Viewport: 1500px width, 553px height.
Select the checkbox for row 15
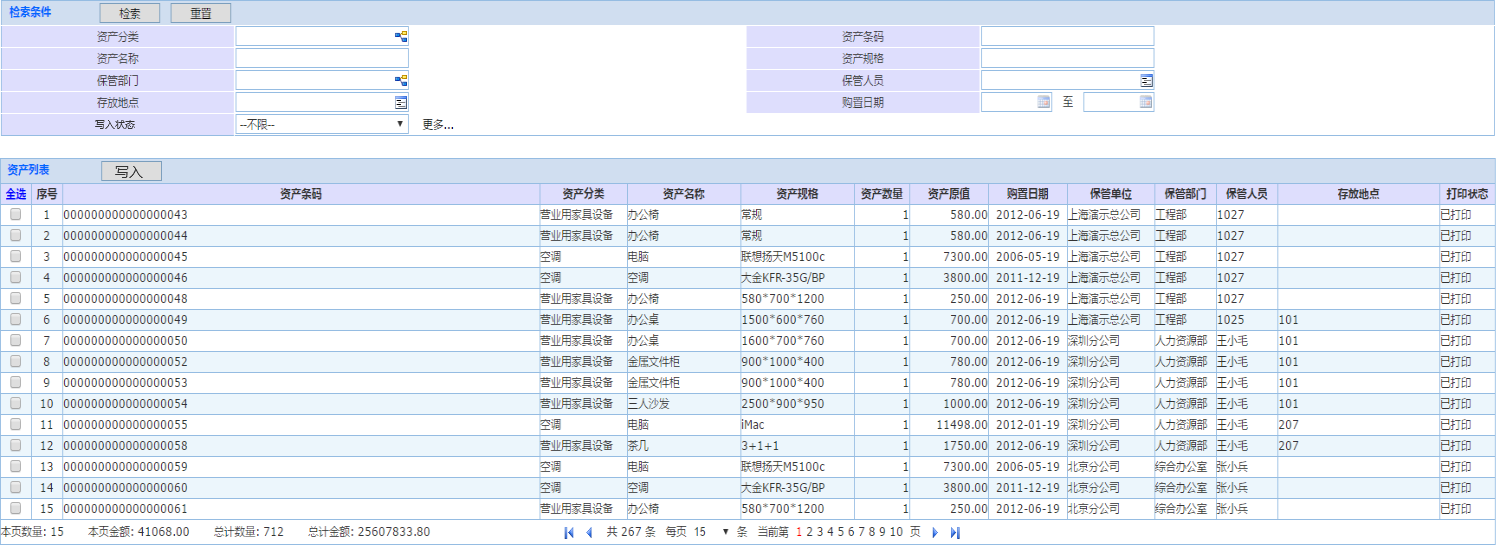[x=15, y=508]
